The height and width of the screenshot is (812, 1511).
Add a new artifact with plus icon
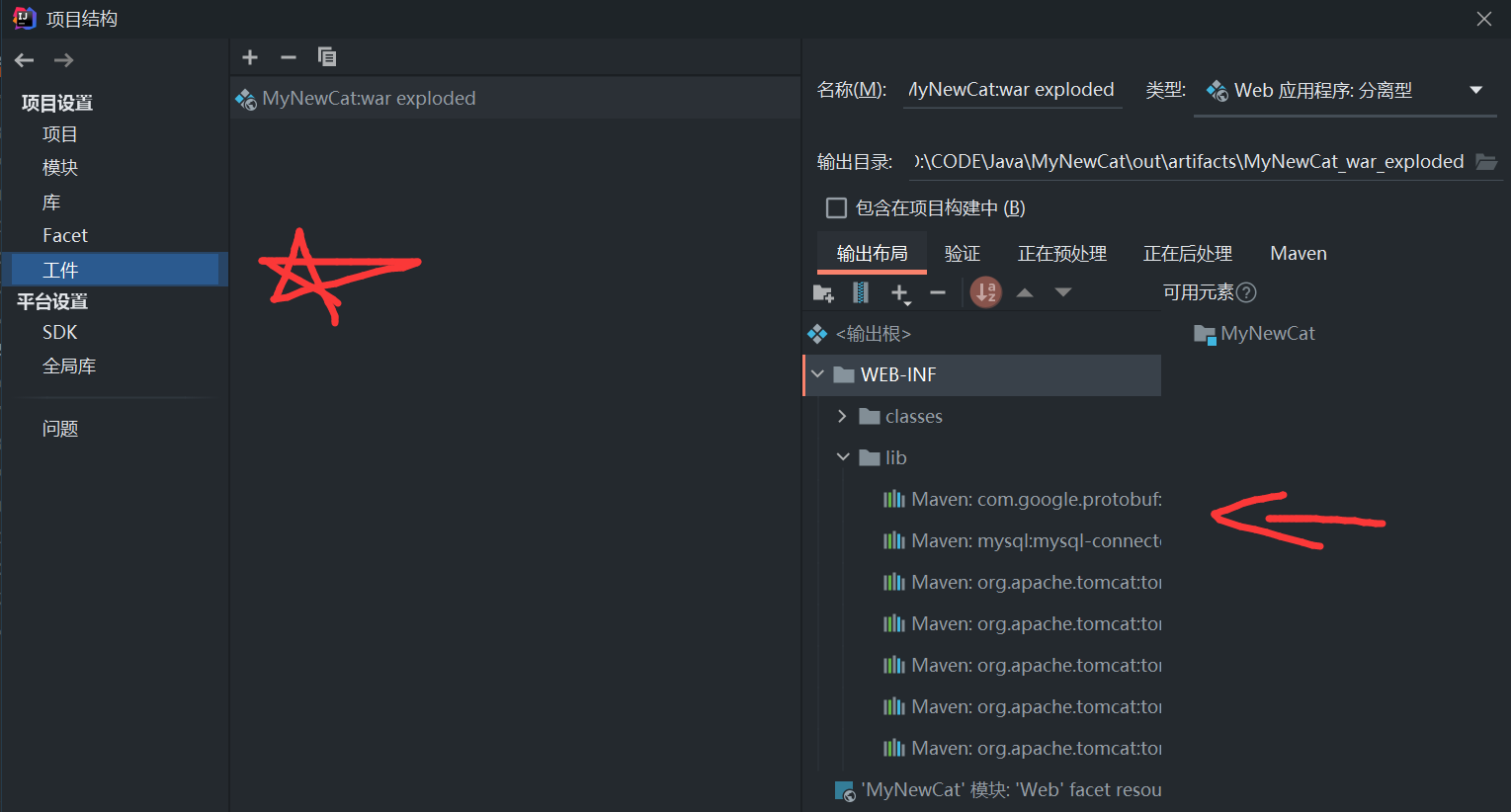[250, 57]
